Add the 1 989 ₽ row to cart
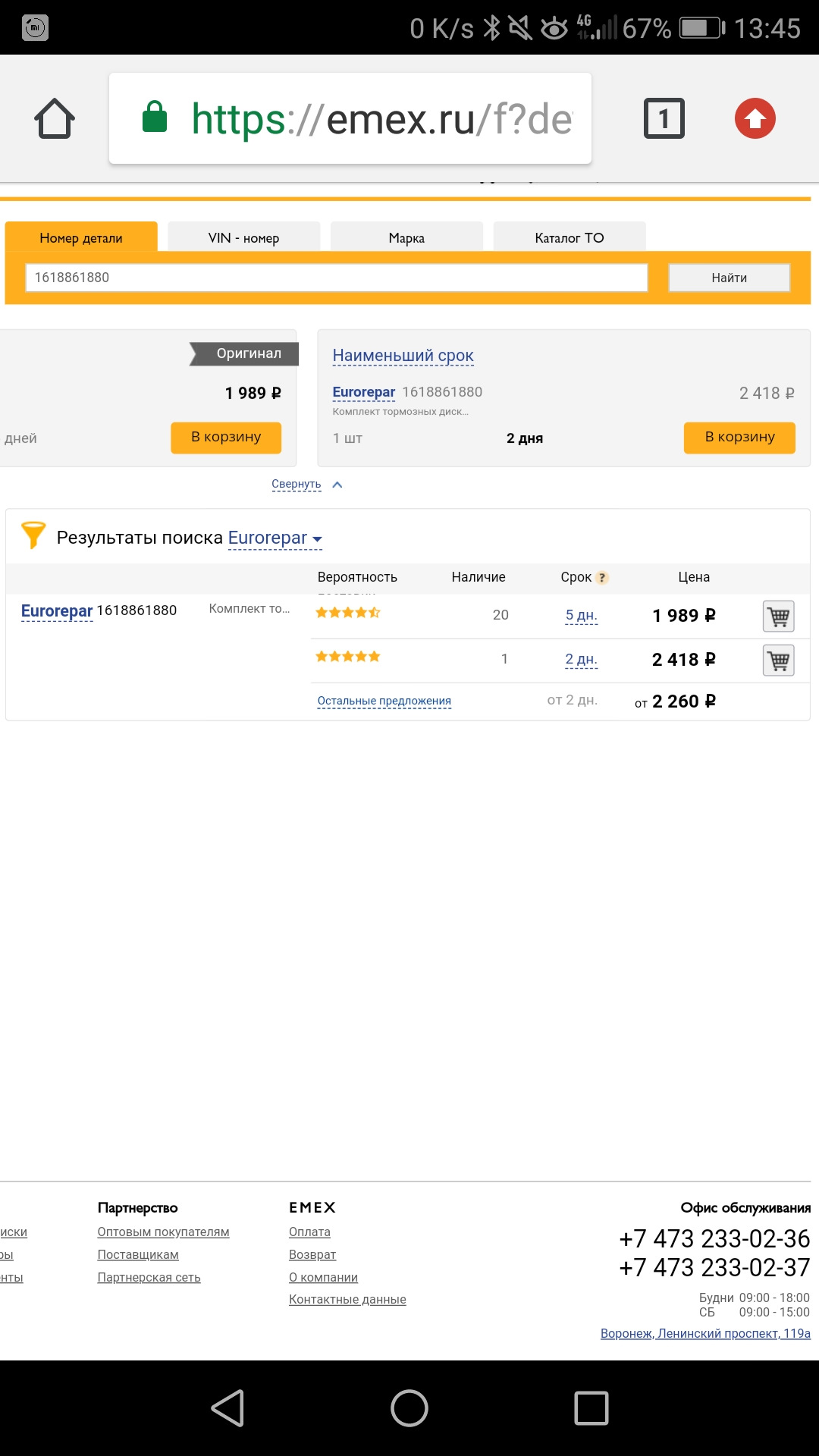The image size is (819, 1456). [x=778, y=617]
